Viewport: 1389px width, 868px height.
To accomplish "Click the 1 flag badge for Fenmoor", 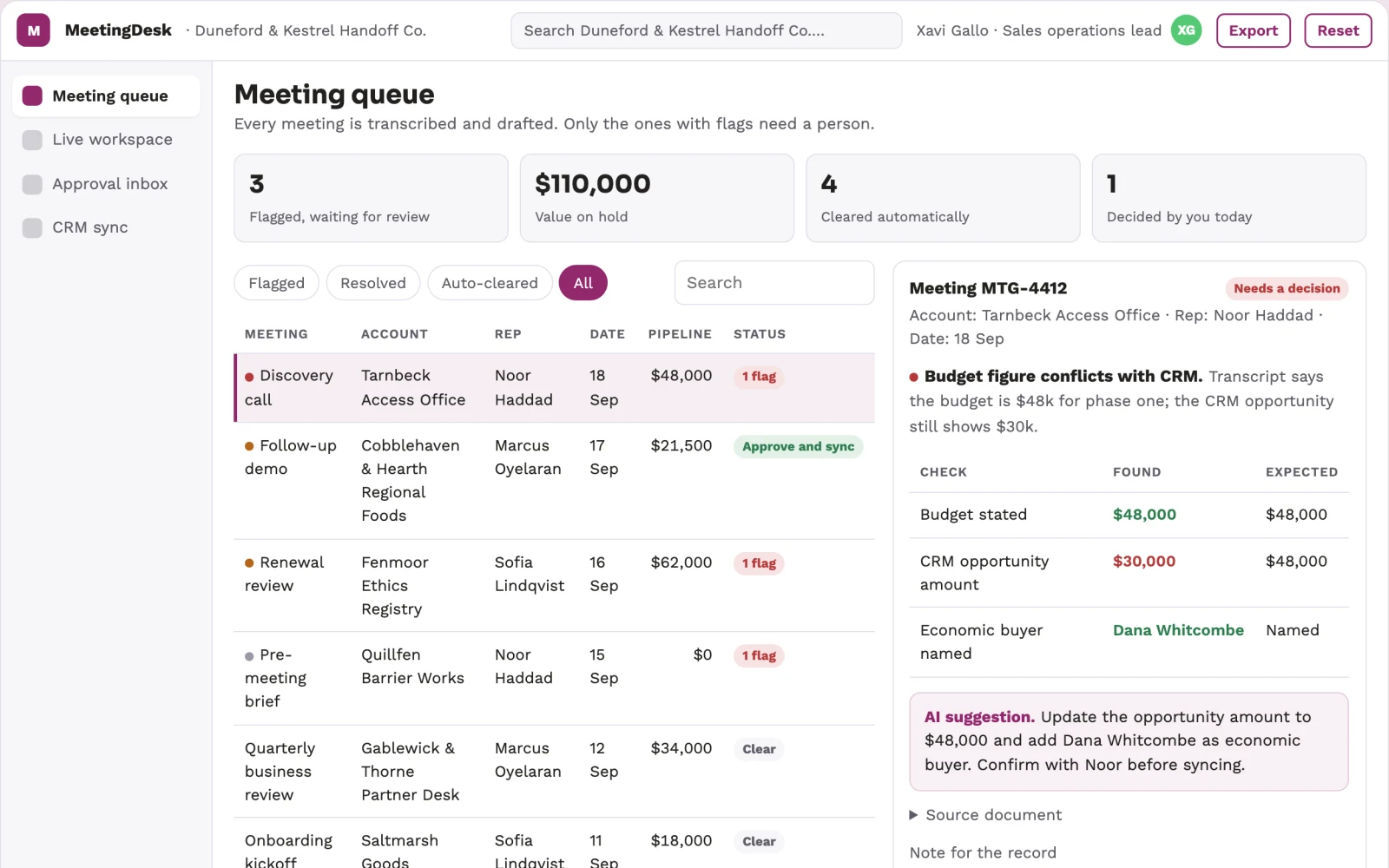I will (x=759, y=563).
